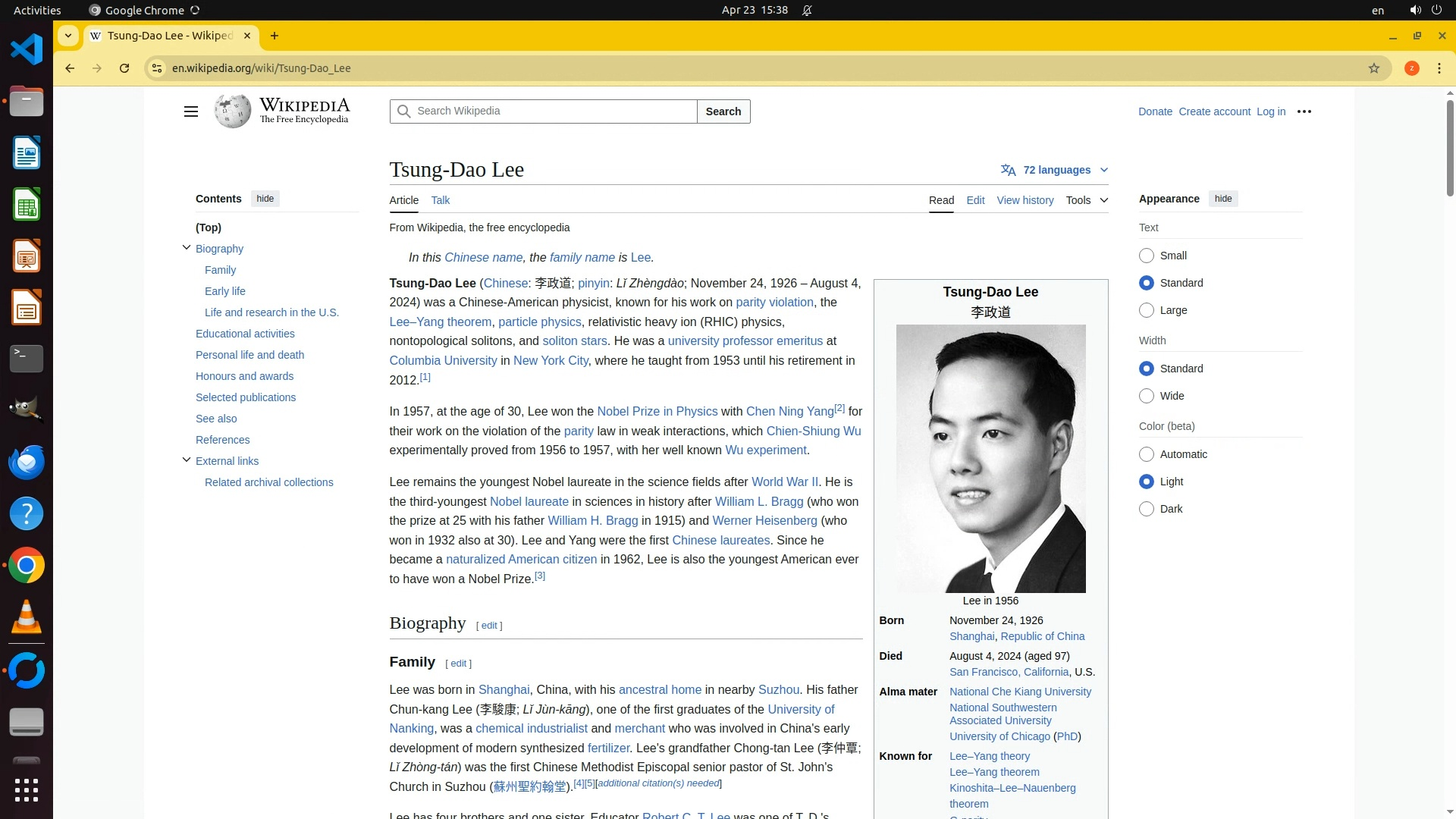Bookmark this page with star icon

[1373, 68]
